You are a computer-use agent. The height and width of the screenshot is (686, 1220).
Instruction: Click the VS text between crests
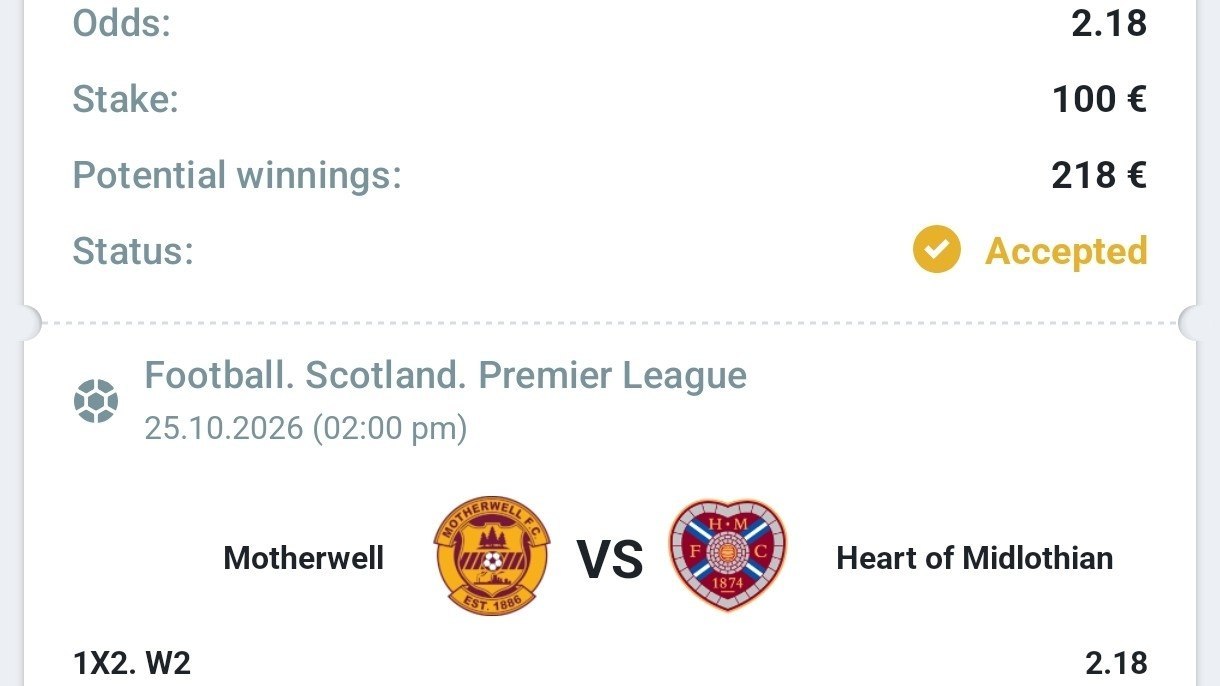(610, 559)
